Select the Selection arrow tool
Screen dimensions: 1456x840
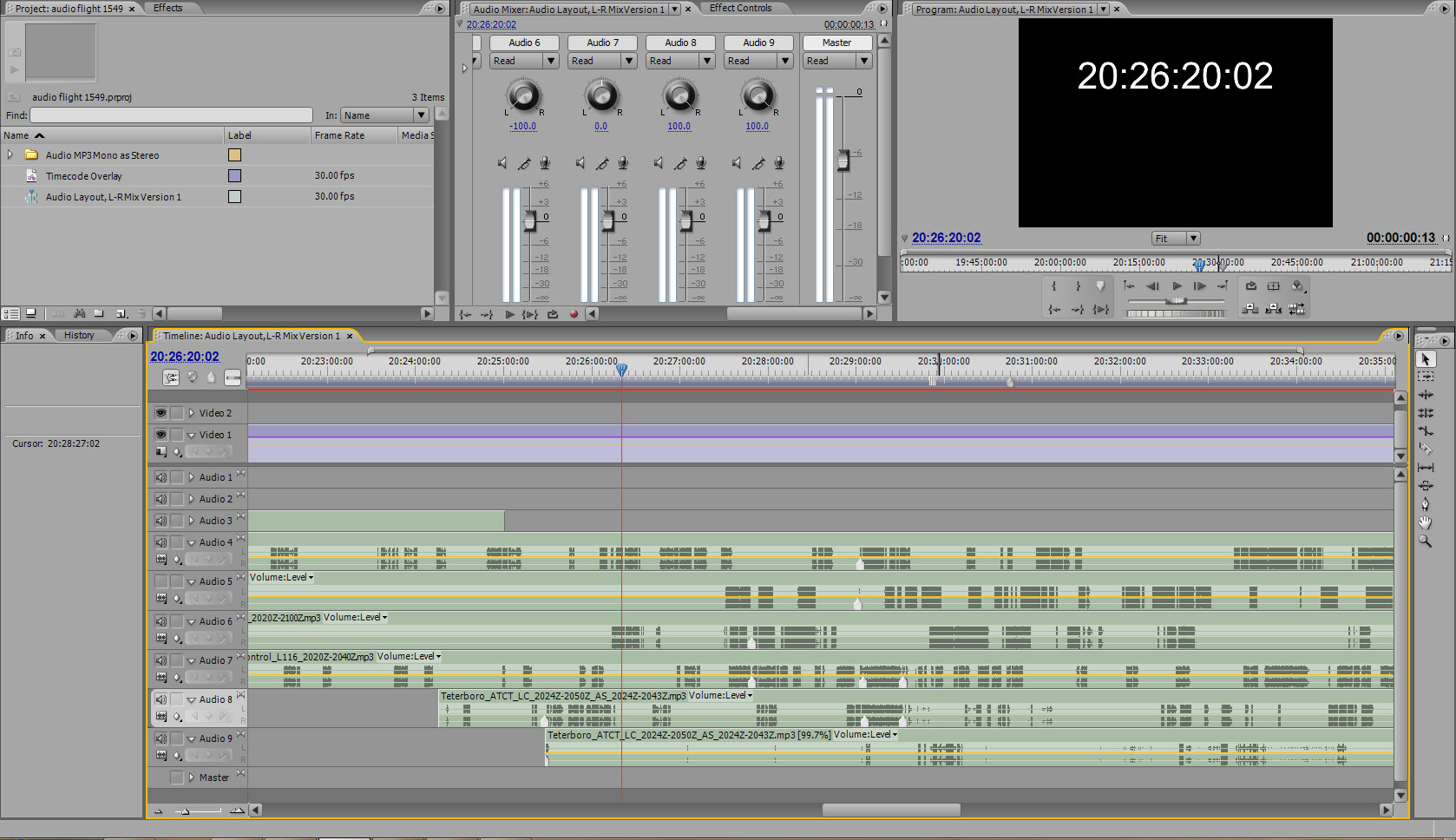point(1425,359)
